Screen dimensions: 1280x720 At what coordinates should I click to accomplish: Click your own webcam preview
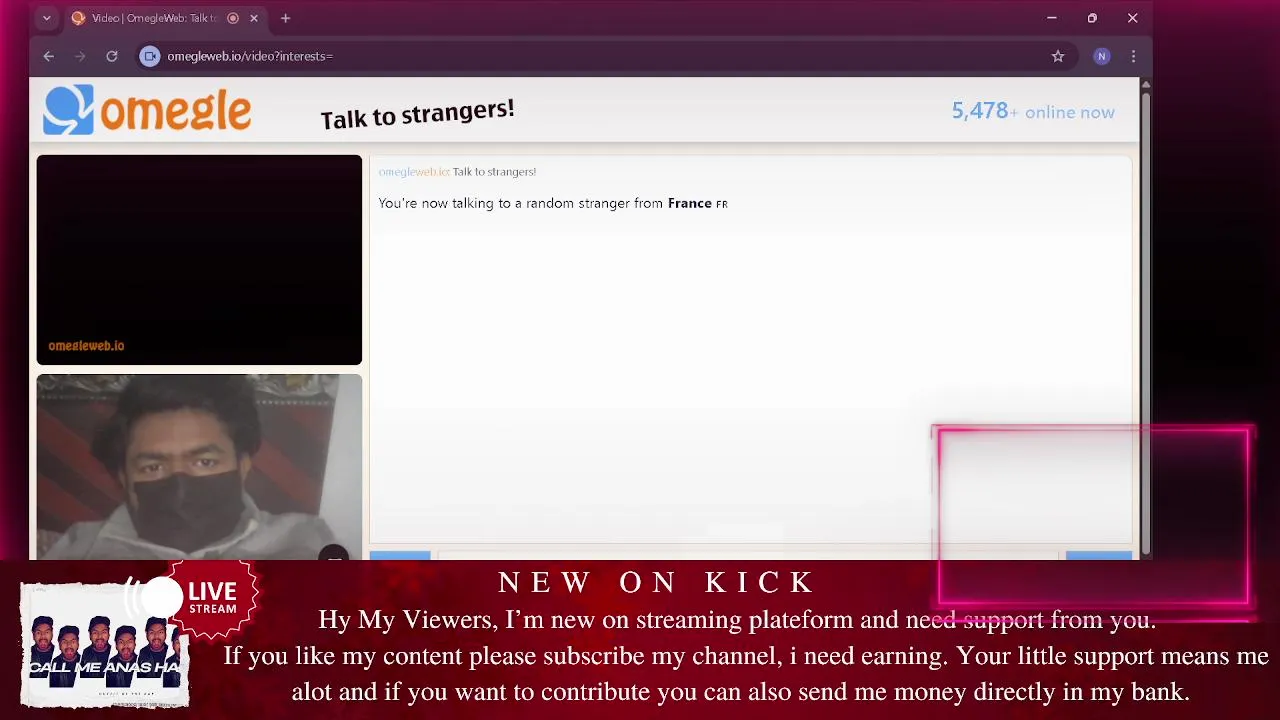pyautogui.click(x=199, y=467)
